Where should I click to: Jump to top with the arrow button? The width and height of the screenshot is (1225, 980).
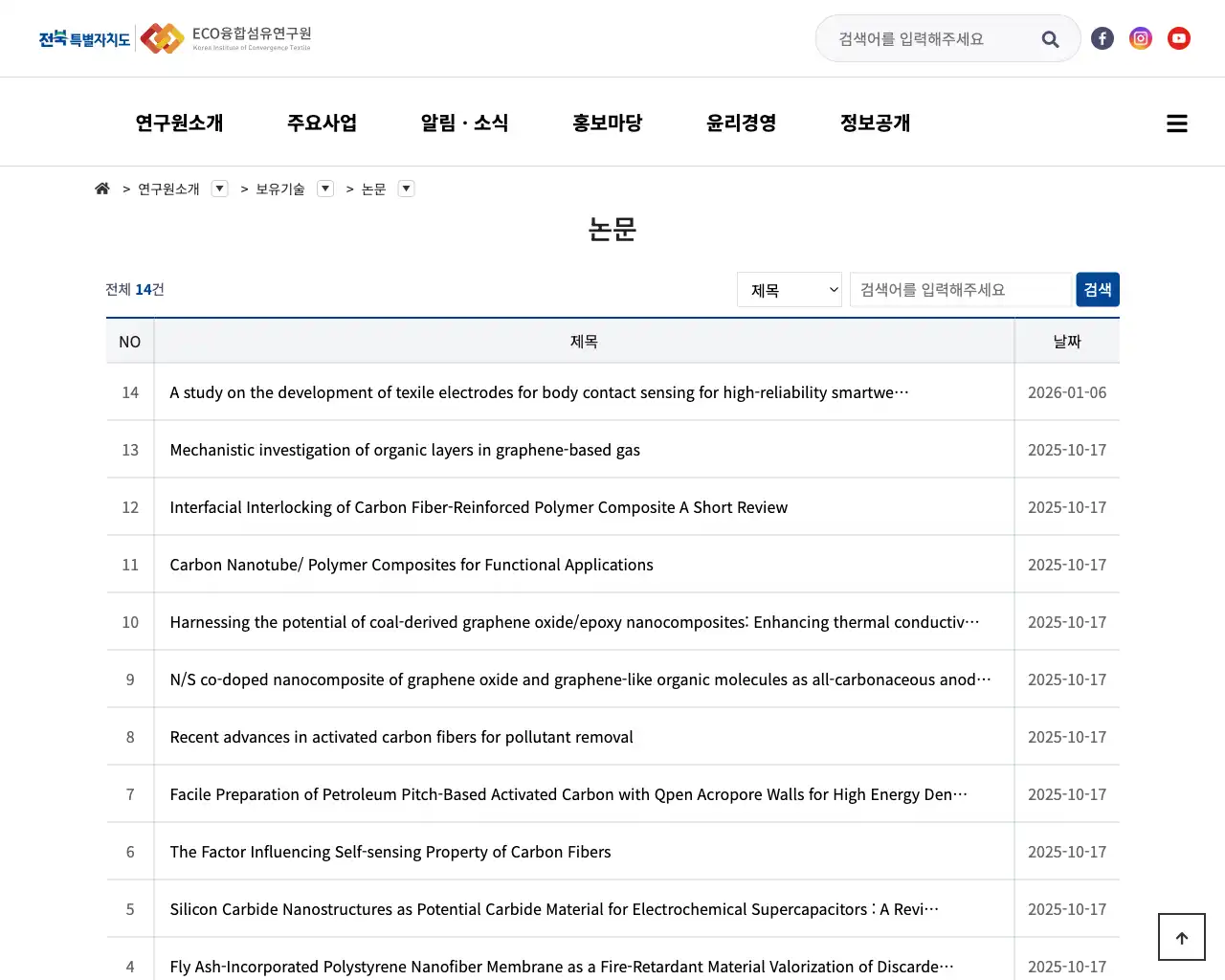[1181, 937]
